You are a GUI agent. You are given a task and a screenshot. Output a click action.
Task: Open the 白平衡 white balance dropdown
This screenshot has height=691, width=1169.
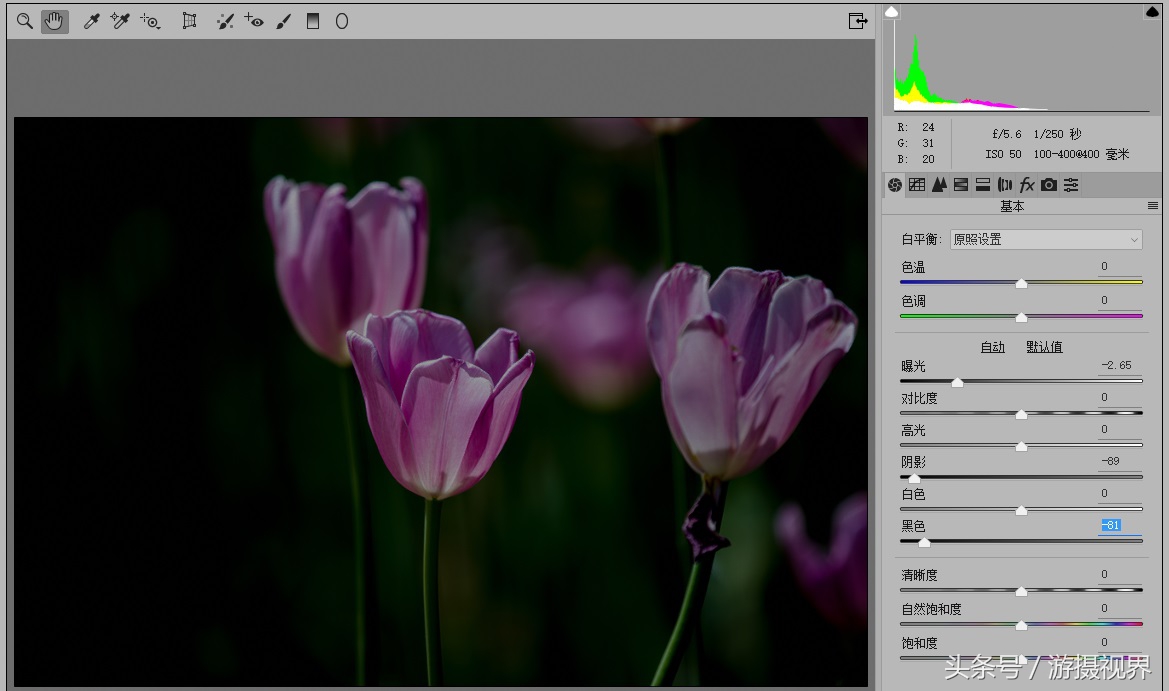[1045, 240]
